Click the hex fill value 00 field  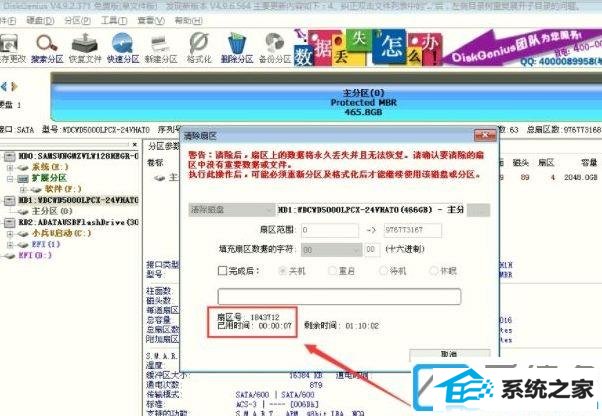click(371, 250)
